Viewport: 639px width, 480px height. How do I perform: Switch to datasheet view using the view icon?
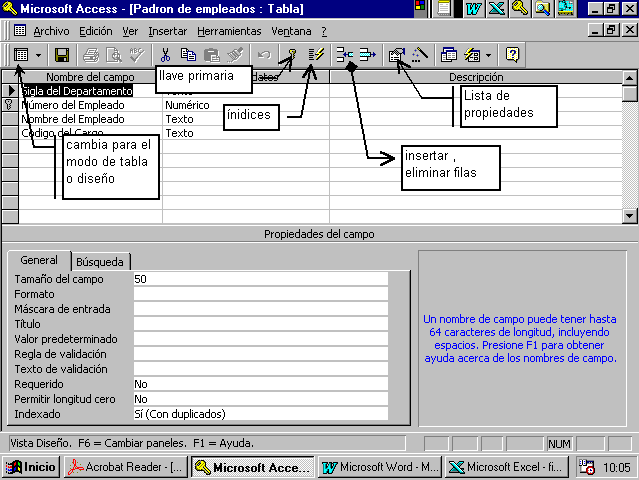click(21, 55)
